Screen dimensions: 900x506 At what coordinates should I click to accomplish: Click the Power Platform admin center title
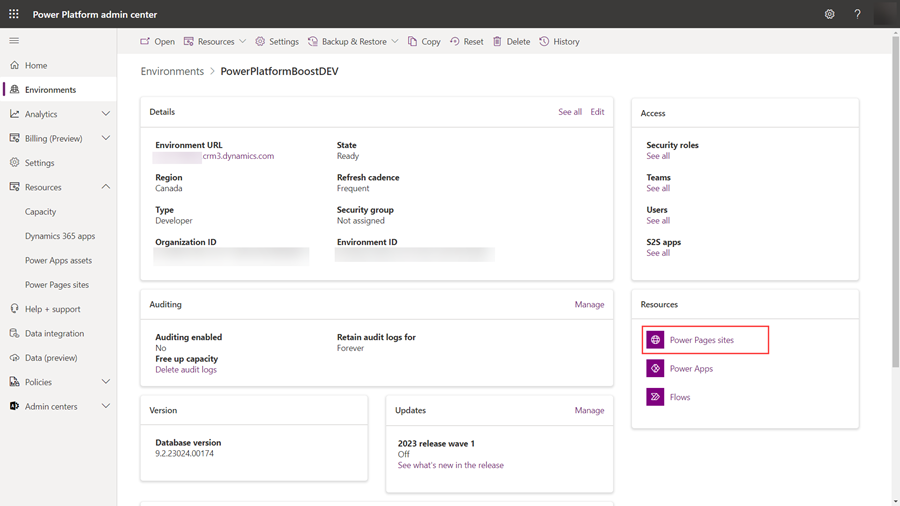click(95, 14)
